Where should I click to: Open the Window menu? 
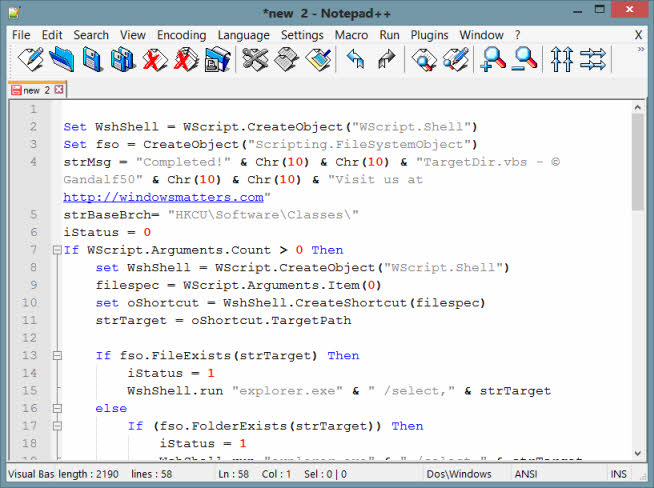click(x=481, y=35)
